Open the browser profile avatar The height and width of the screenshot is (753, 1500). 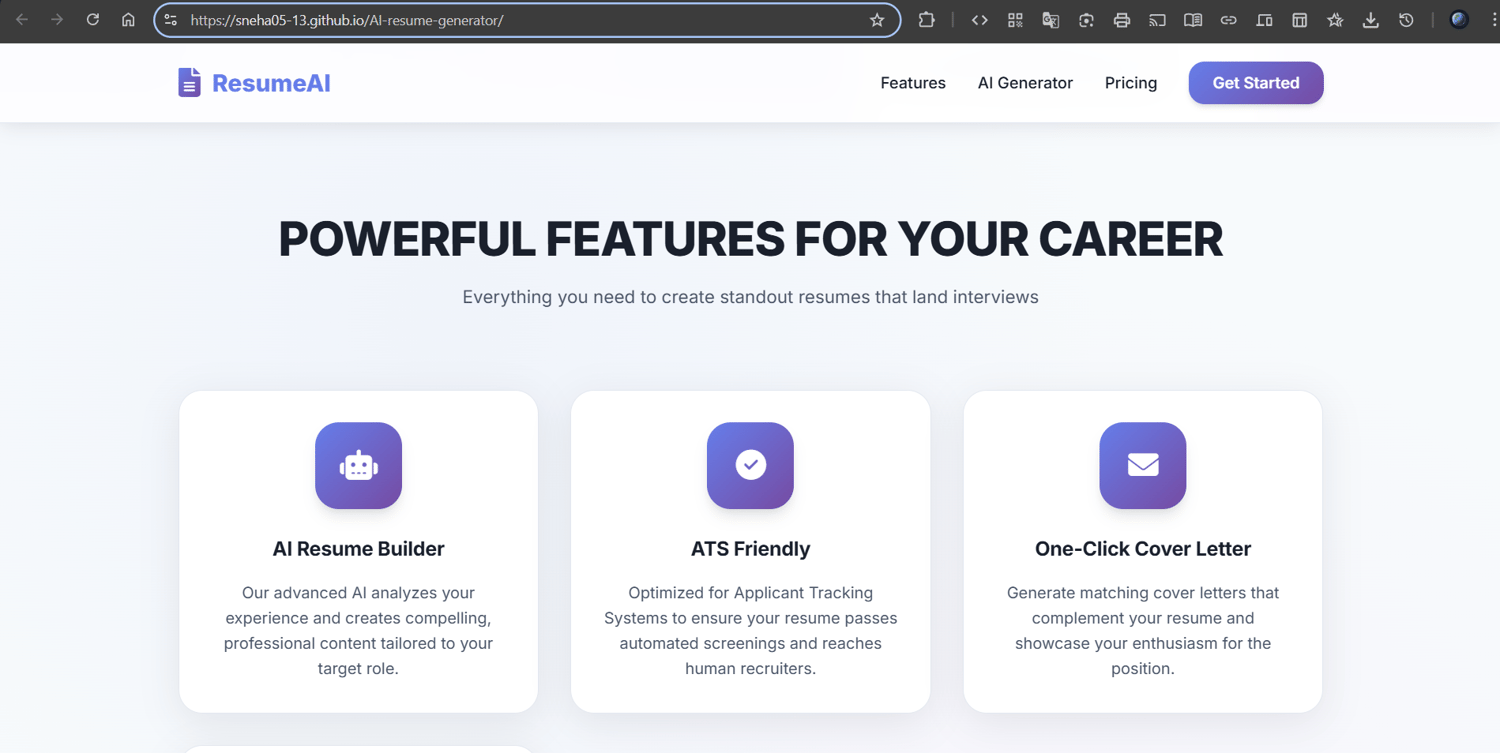coord(1459,20)
